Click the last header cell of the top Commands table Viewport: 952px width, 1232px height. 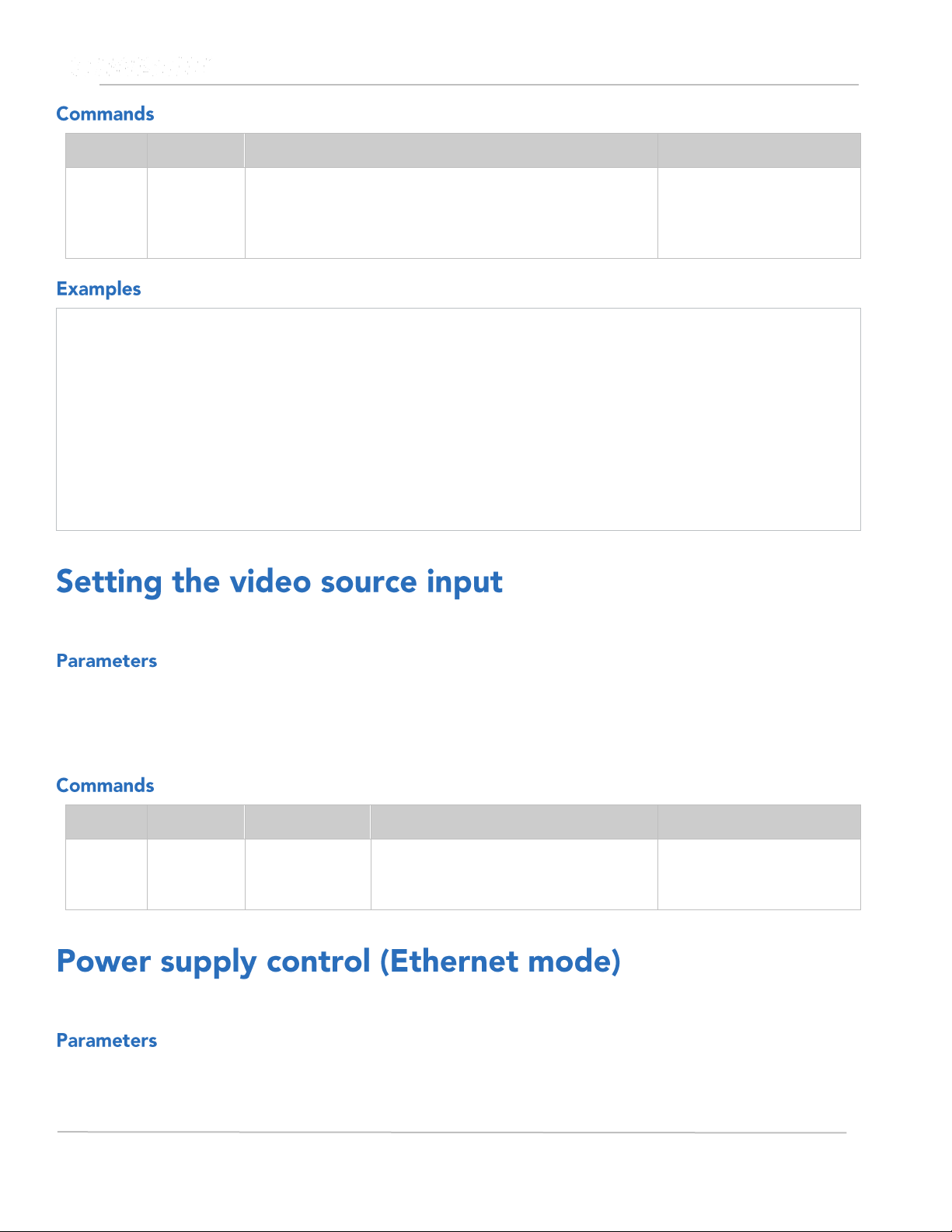(x=758, y=150)
